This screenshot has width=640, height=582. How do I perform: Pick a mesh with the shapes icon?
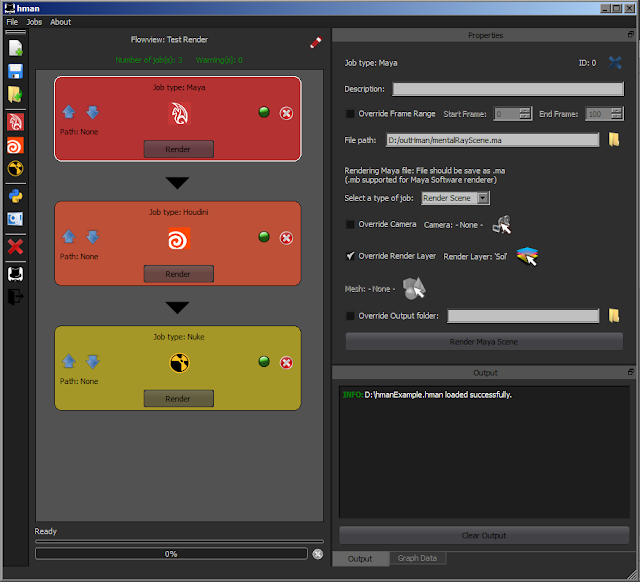click(x=414, y=288)
